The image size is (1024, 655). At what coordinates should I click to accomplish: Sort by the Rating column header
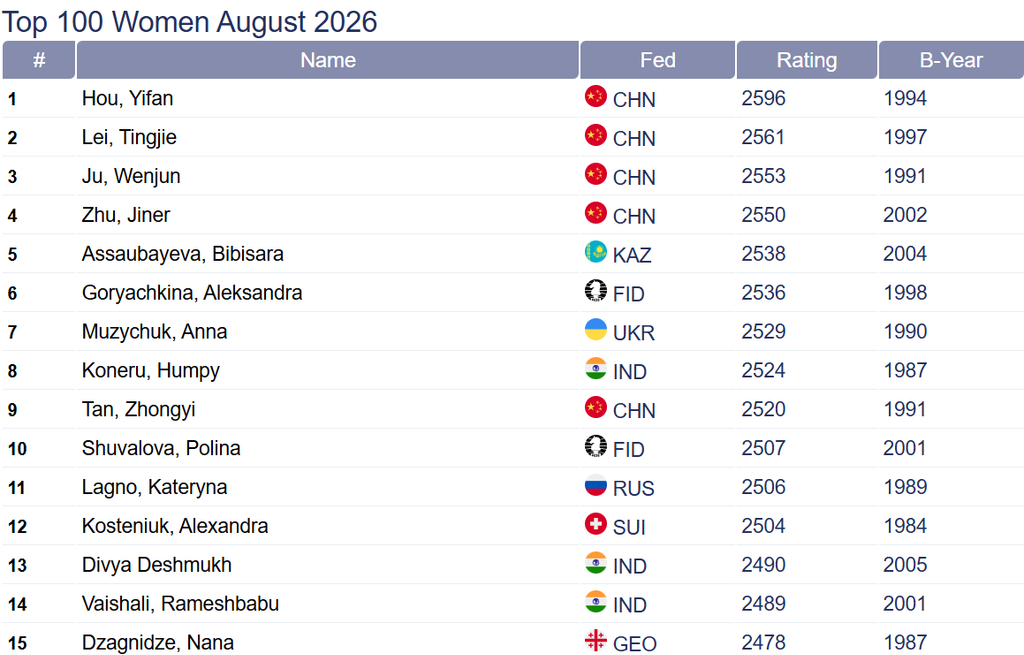coord(807,60)
